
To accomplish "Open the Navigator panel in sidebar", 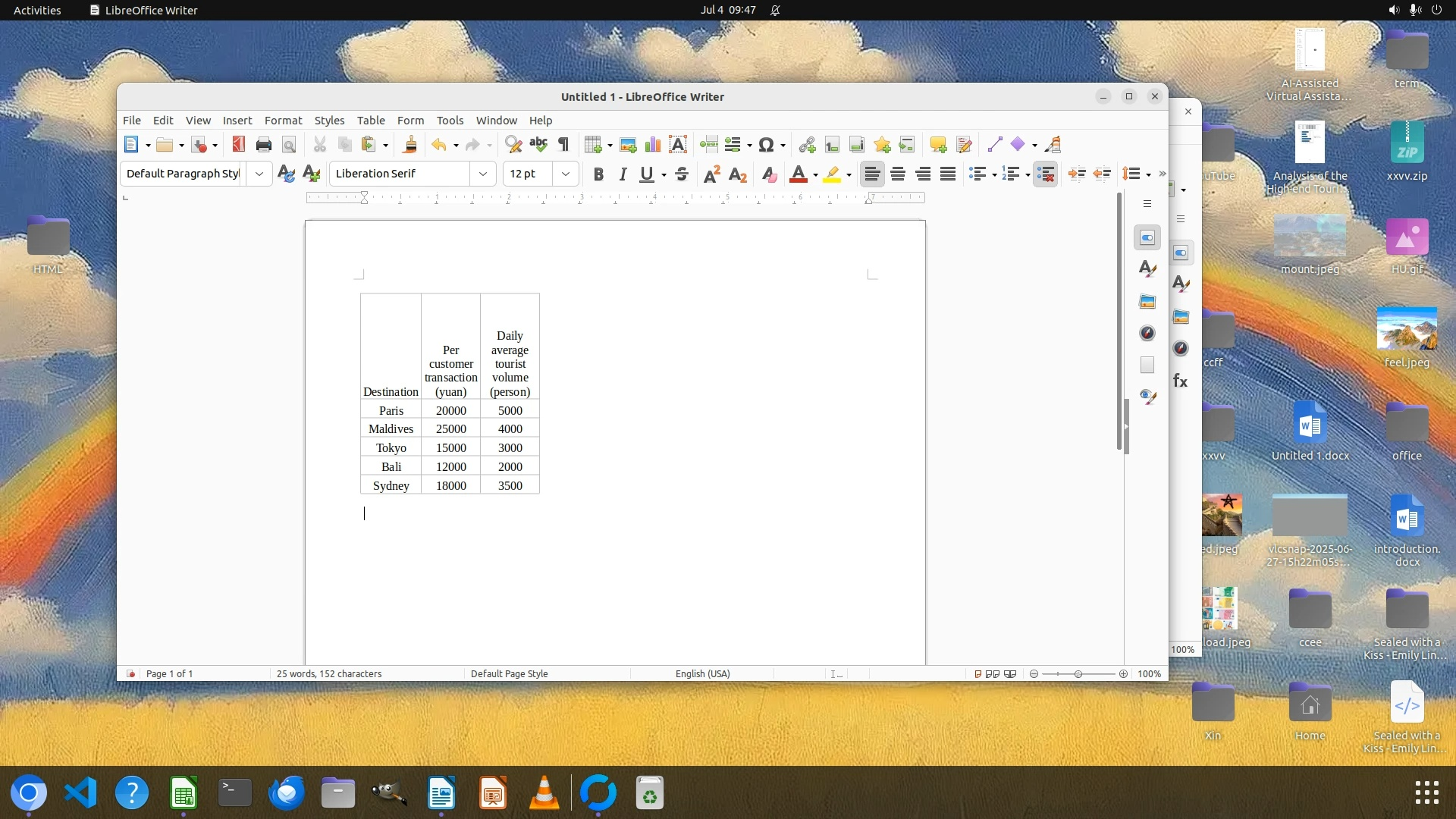I will coord(1147,333).
